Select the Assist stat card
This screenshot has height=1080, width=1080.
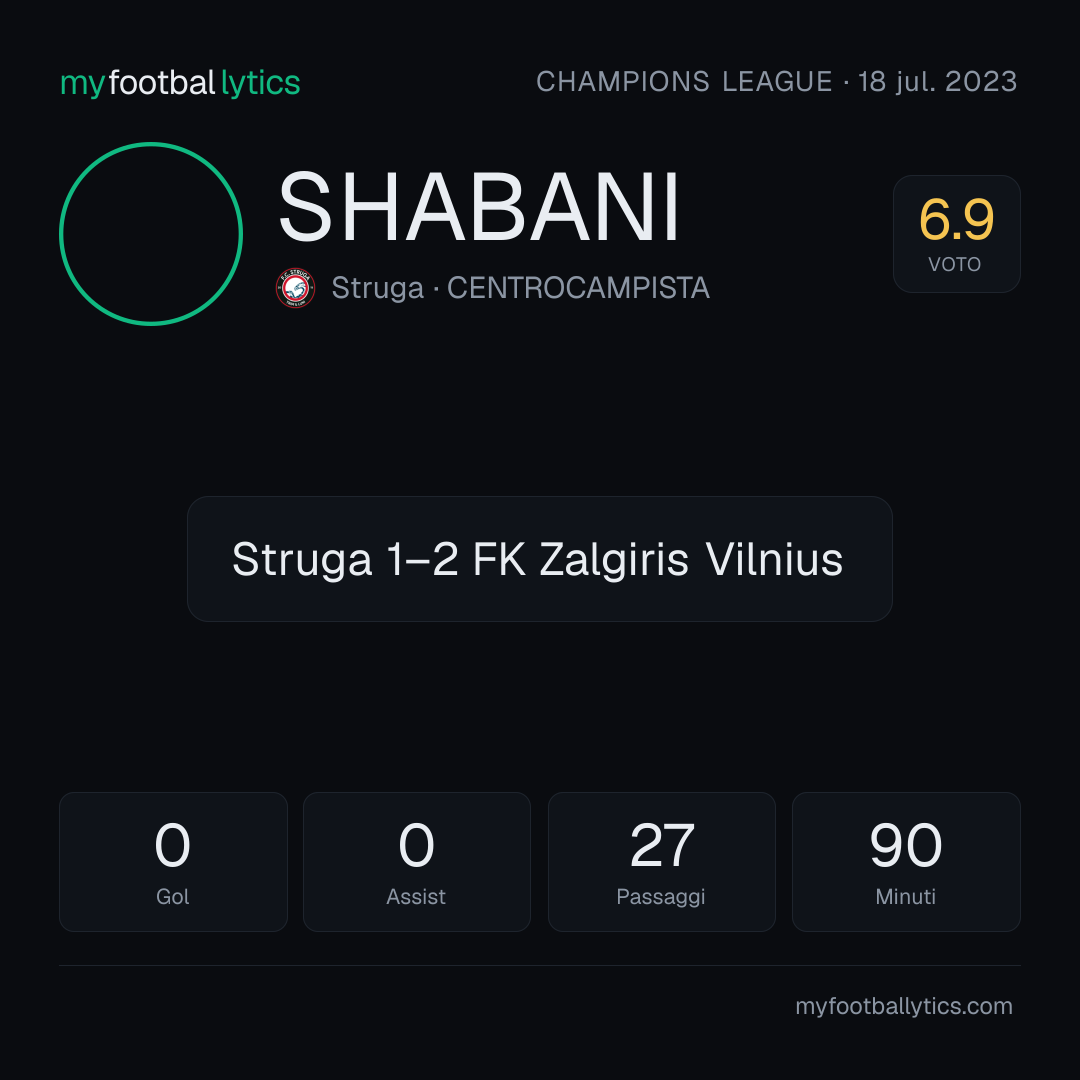(417, 862)
